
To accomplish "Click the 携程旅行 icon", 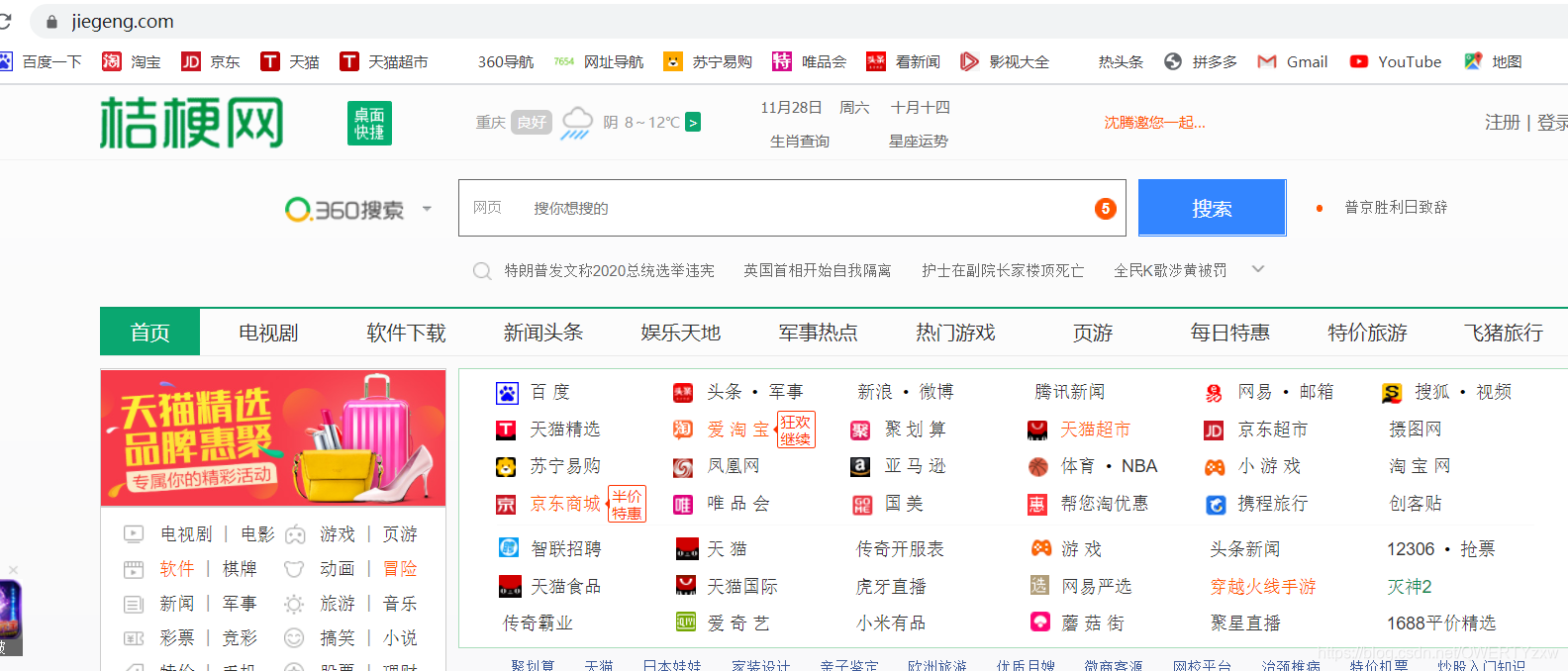I will point(1216,505).
